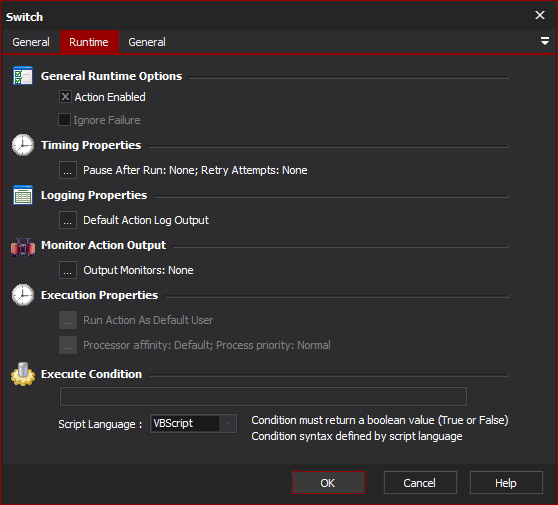Open the tab list menu icon
This screenshot has width=558, height=505.
pyautogui.click(x=544, y=41)
